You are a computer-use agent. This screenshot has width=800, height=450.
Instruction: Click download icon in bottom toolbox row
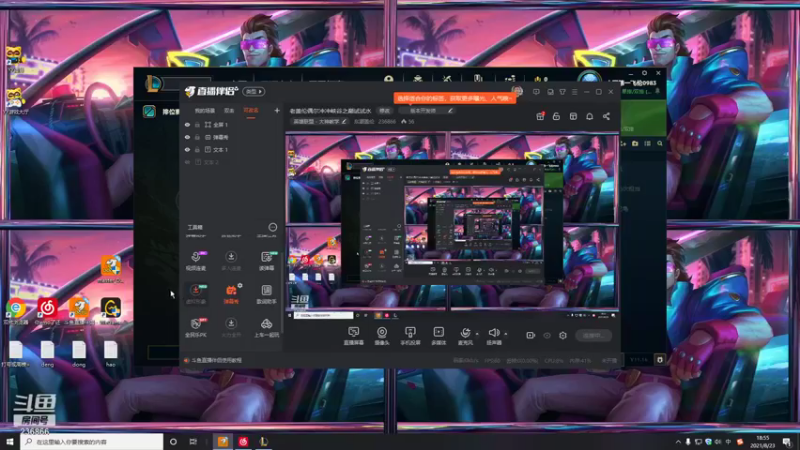tap(231, 323)
